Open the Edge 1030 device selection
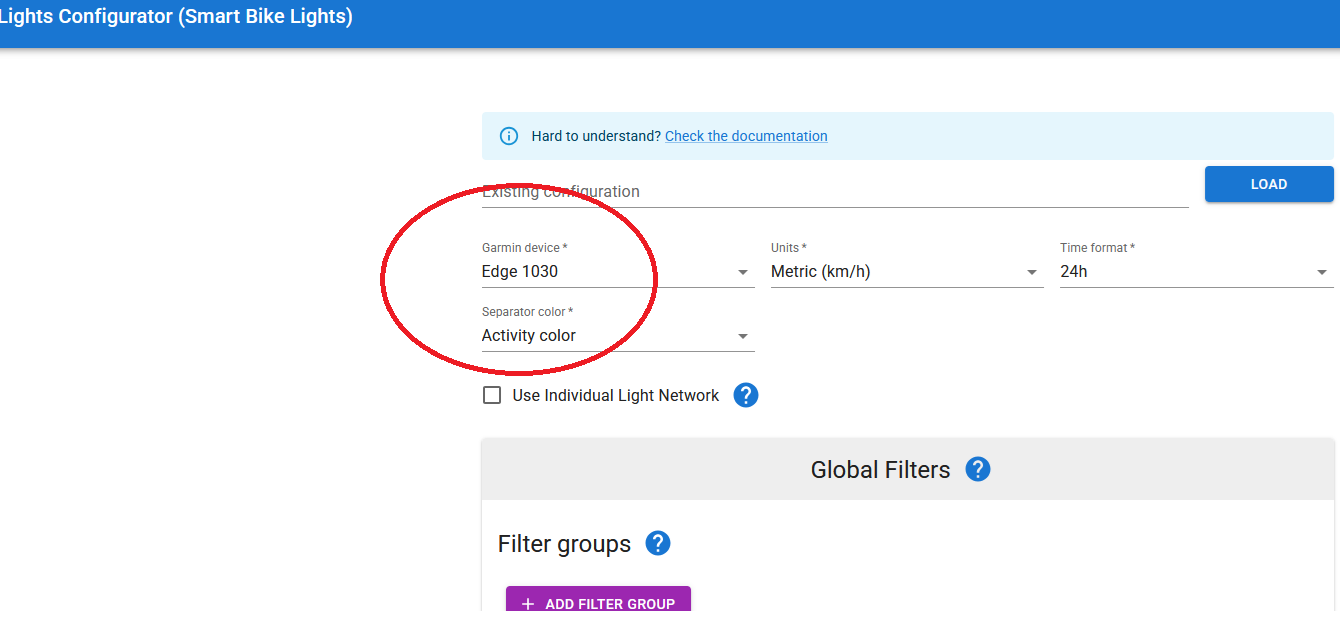This screenshot has height=625, width=1340. [x=600, y=272]
